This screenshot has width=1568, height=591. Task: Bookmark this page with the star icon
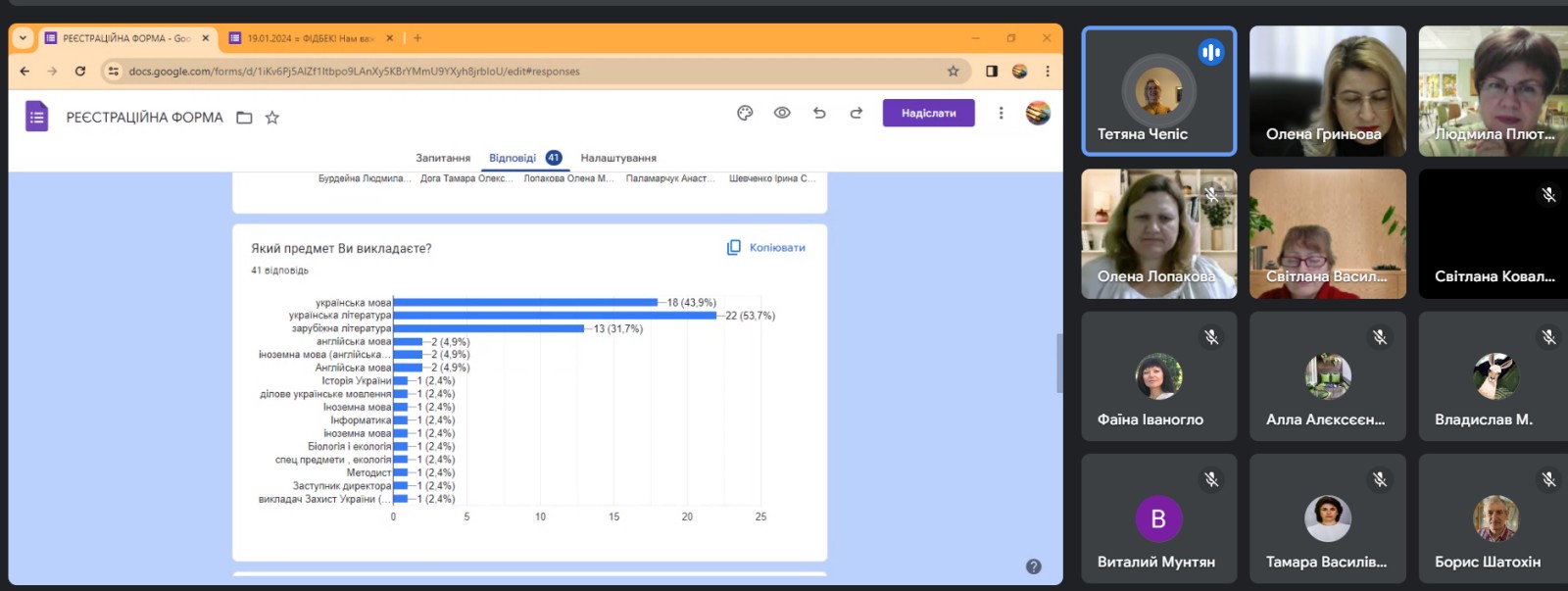click(x=953, y=71)
